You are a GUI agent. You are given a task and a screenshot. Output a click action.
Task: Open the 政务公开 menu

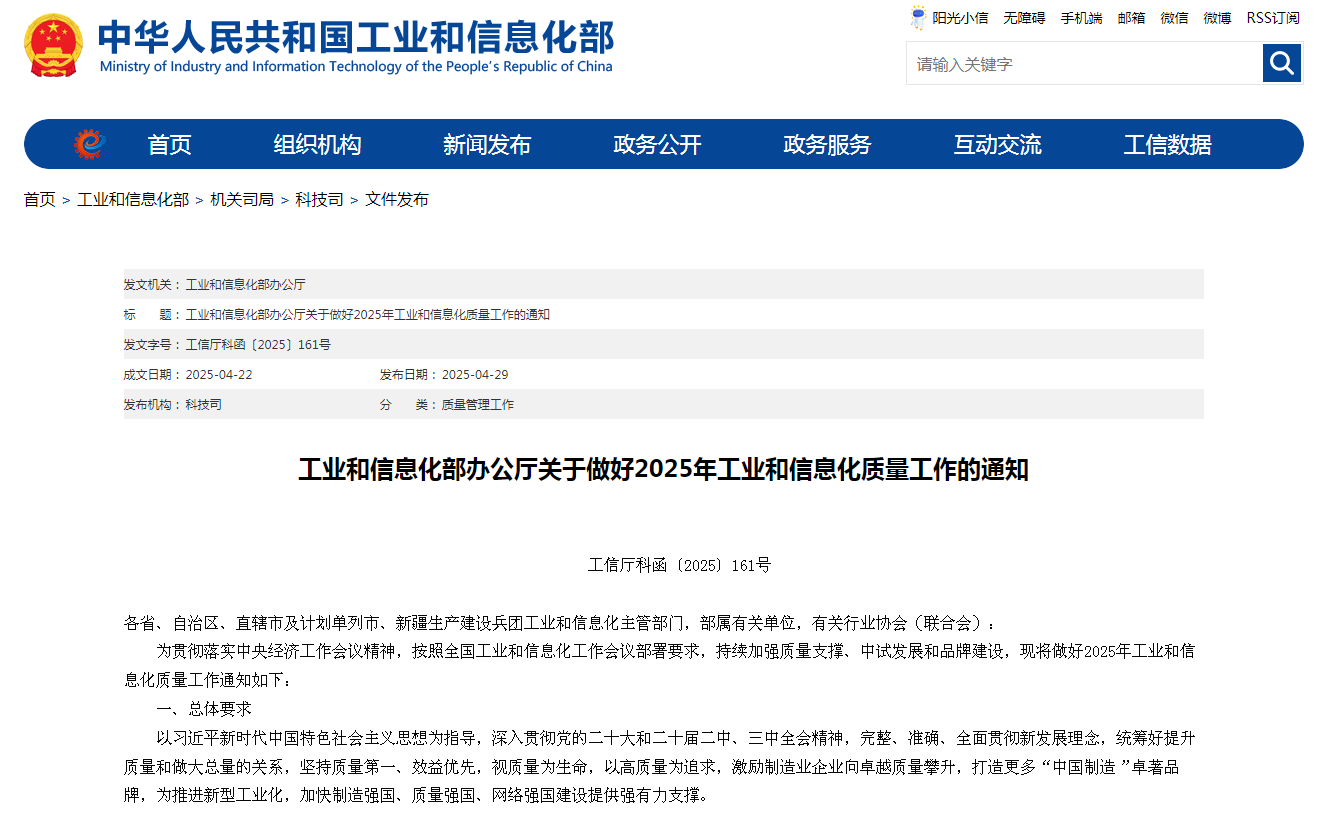(657, 144)
